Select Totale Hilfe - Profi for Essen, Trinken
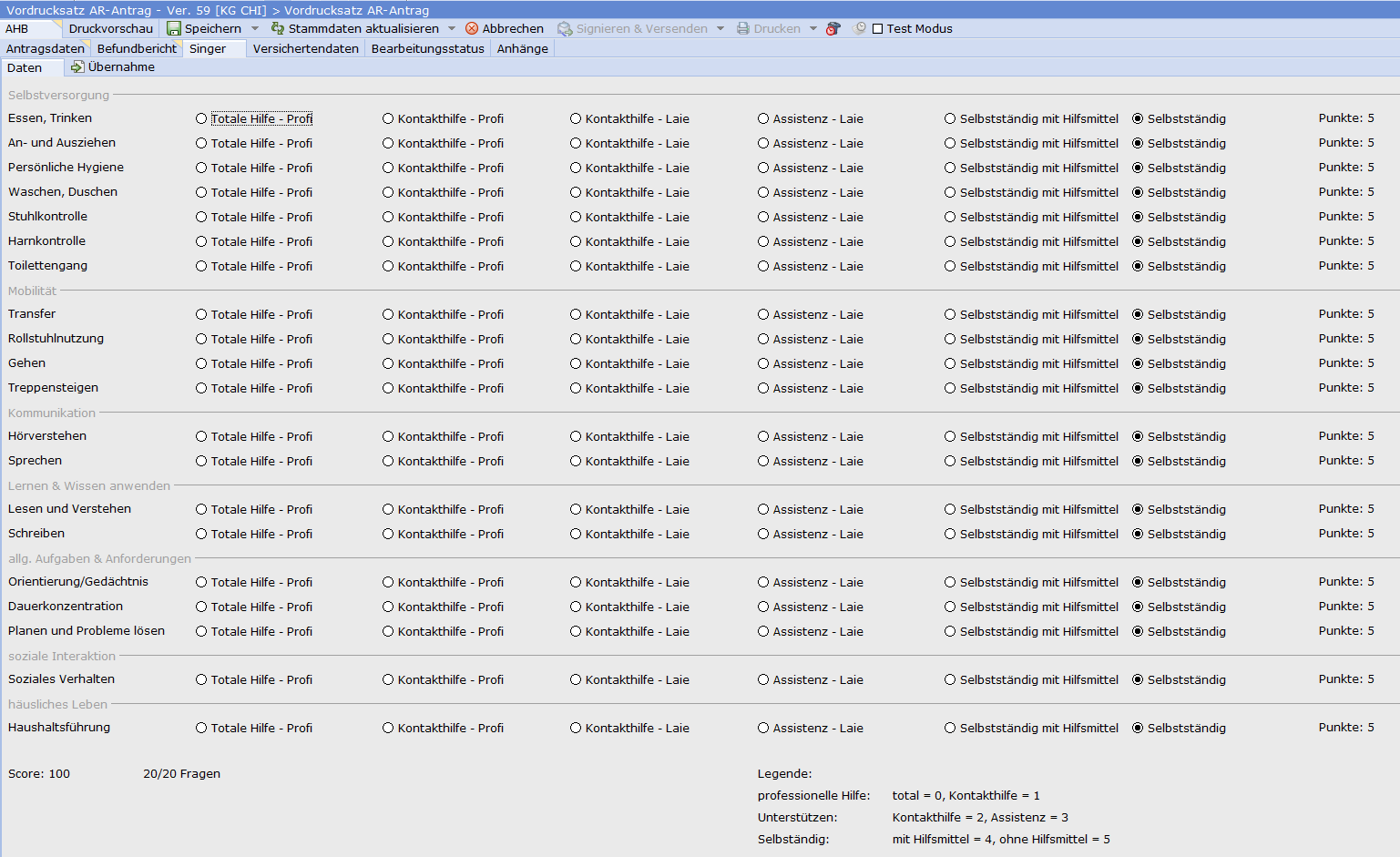Image resolution: width=1400 pixels, height=857 pixels. pos(201,119)
